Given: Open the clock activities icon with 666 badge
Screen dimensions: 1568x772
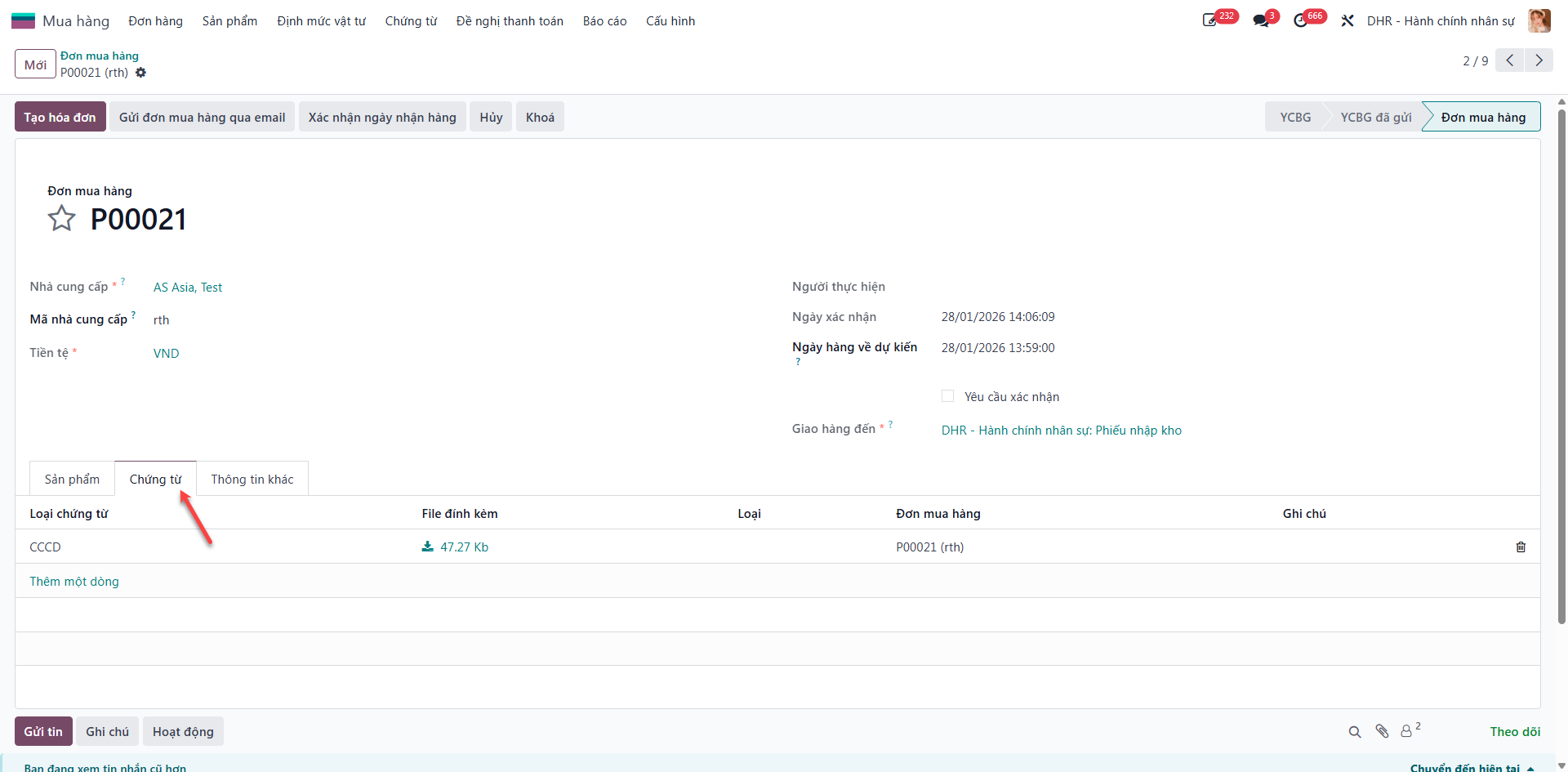Looking at the screenshot, I should pos(1301,20).
